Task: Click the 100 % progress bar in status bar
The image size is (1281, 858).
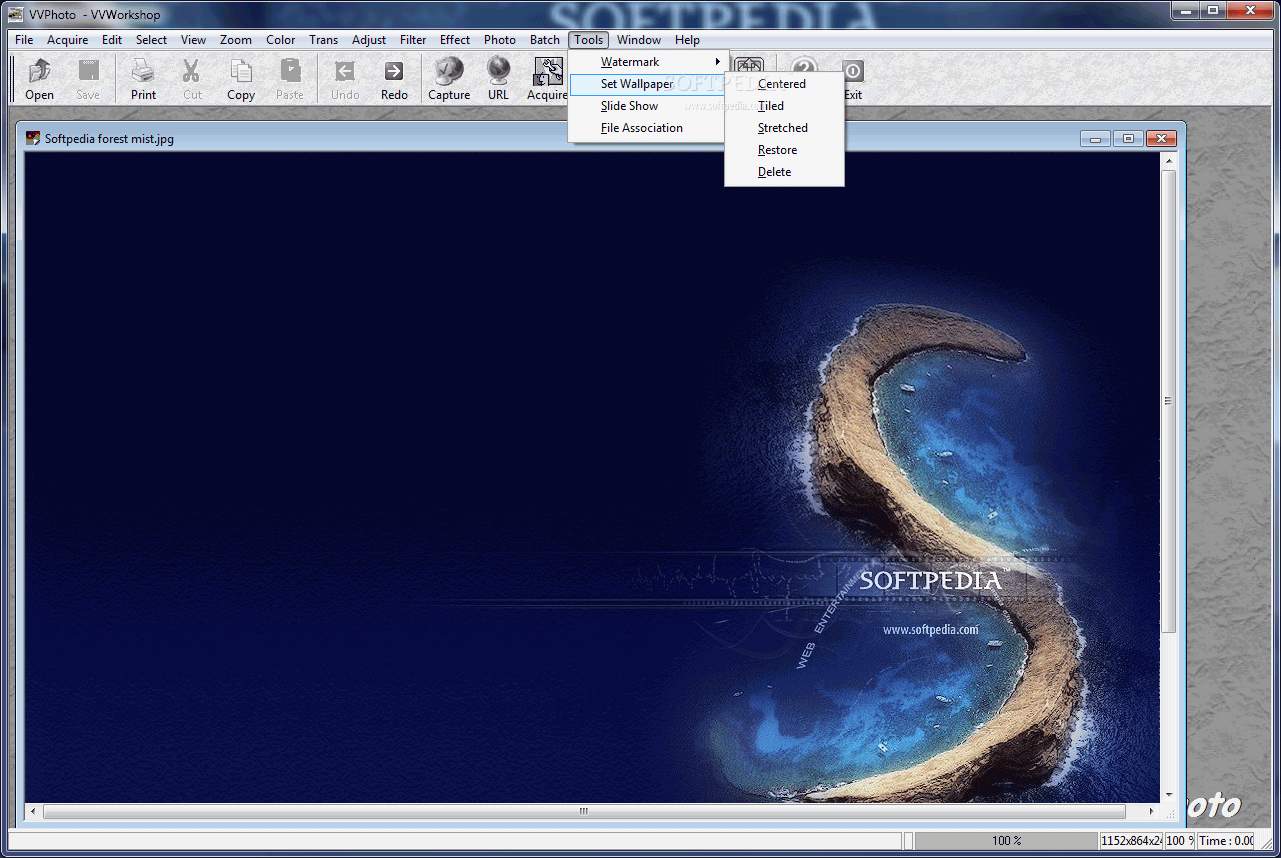Action: [1006, 841]
